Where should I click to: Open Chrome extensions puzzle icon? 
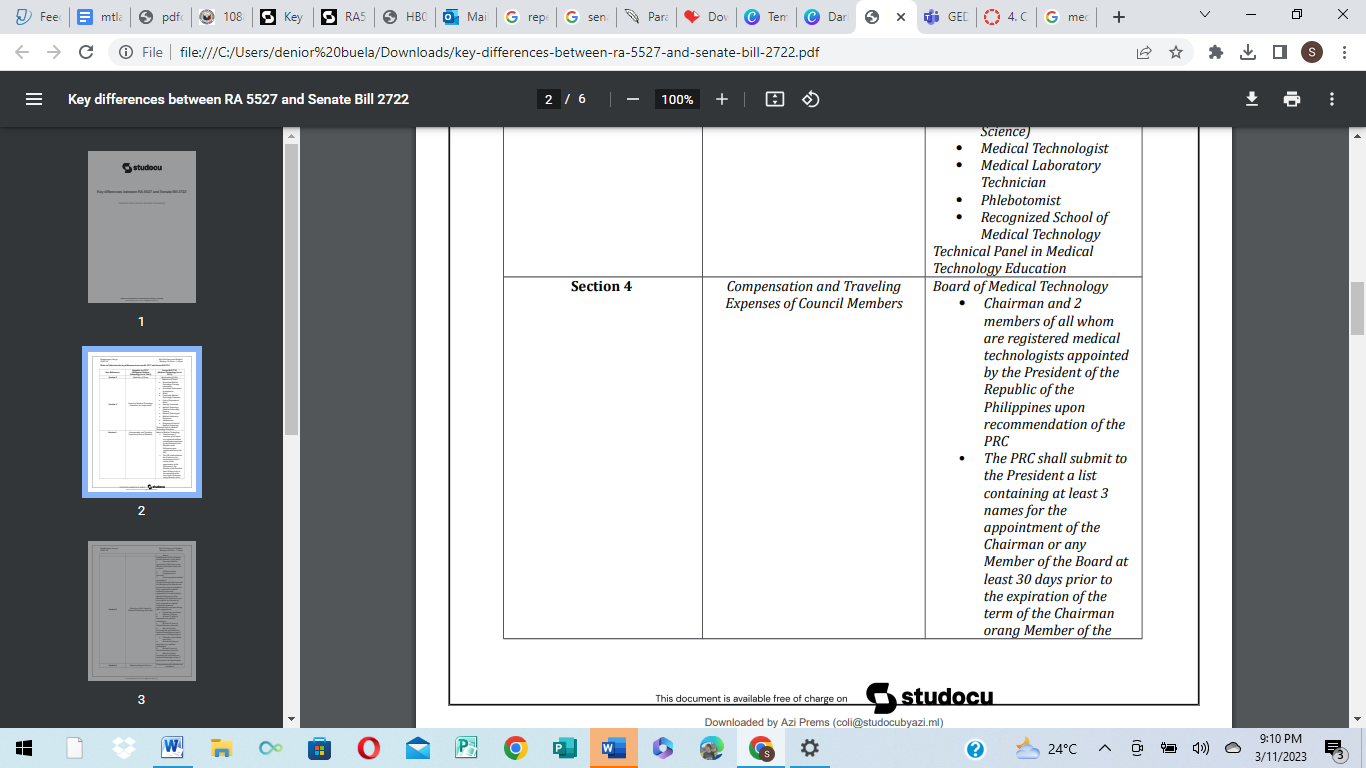coord(1216,52)
